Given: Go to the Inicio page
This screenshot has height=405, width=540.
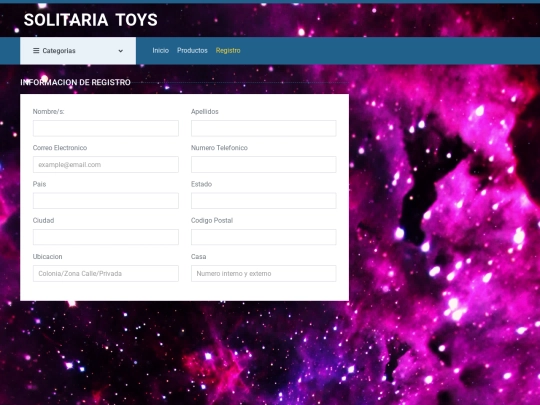Looking at the screenshot, I should (160, 50).
